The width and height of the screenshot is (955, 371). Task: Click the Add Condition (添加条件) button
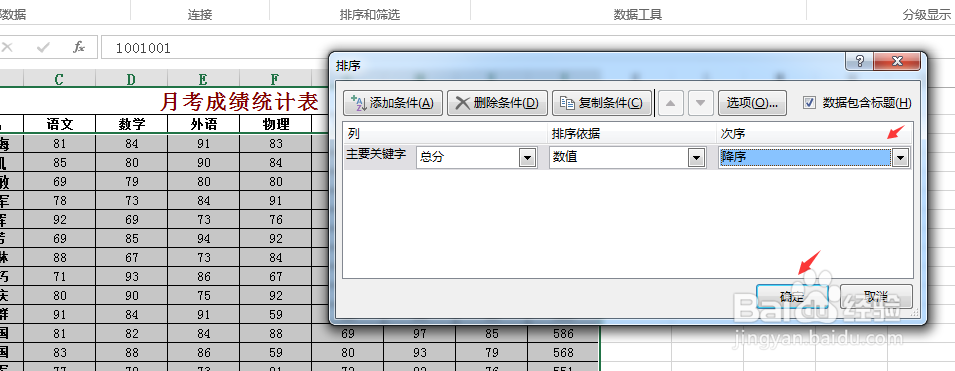(x=392, y=103)
